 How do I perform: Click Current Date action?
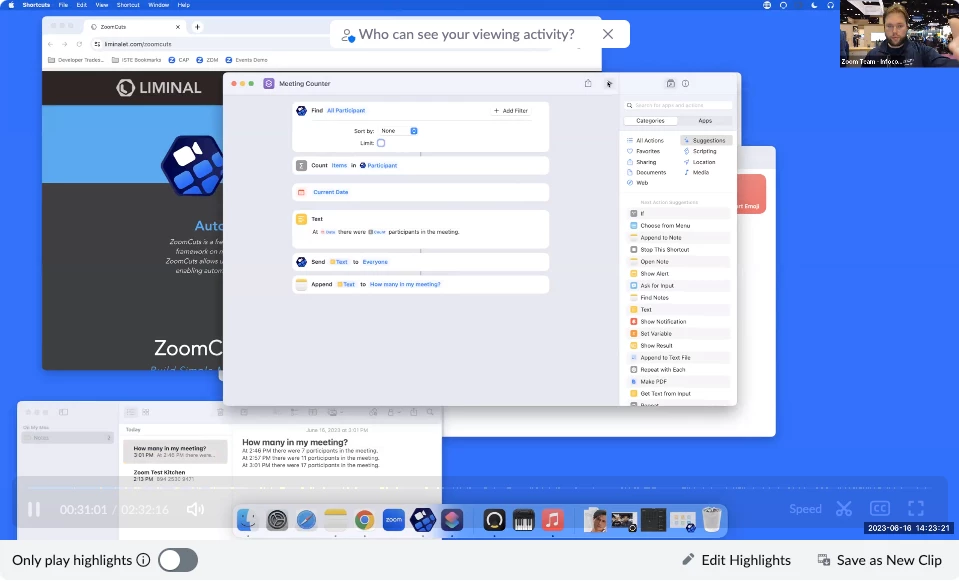point(421,193)
